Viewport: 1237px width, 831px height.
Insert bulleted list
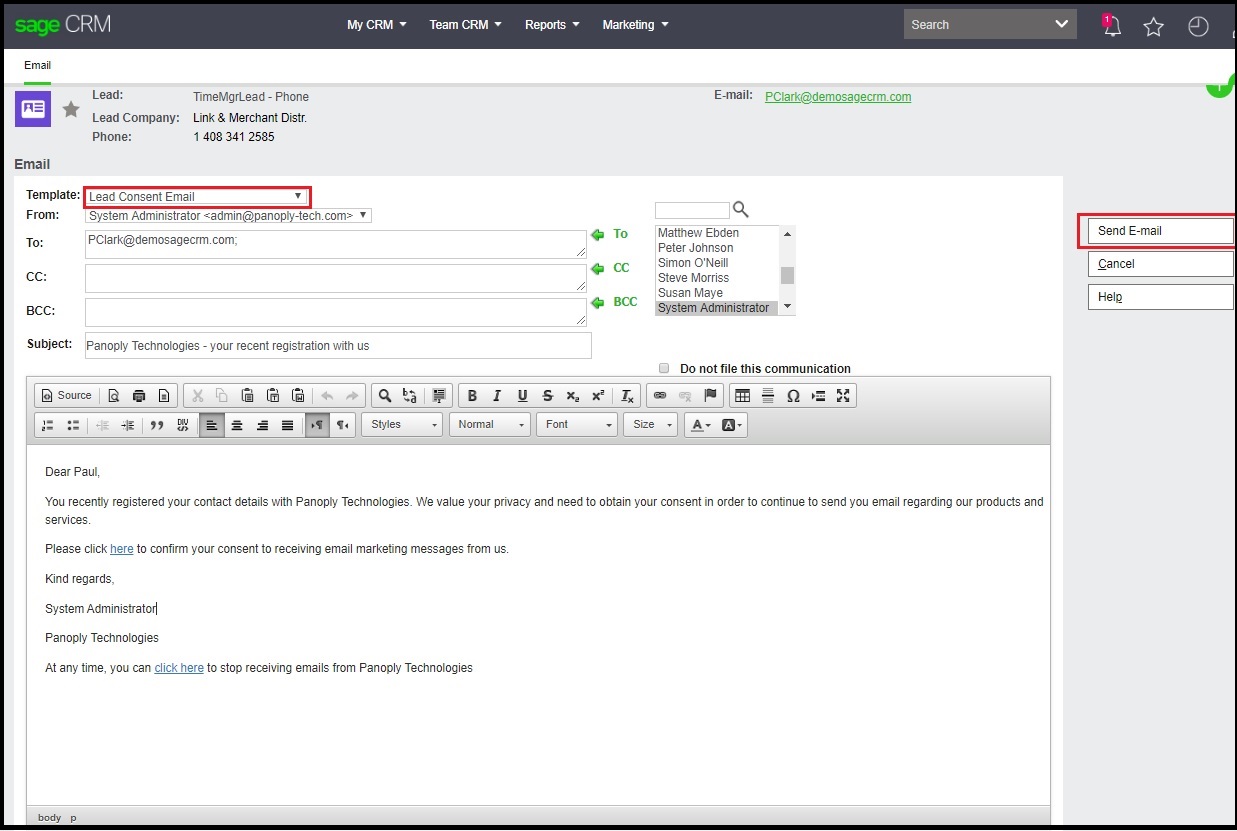pyautogui.click(x=73, y=425)
